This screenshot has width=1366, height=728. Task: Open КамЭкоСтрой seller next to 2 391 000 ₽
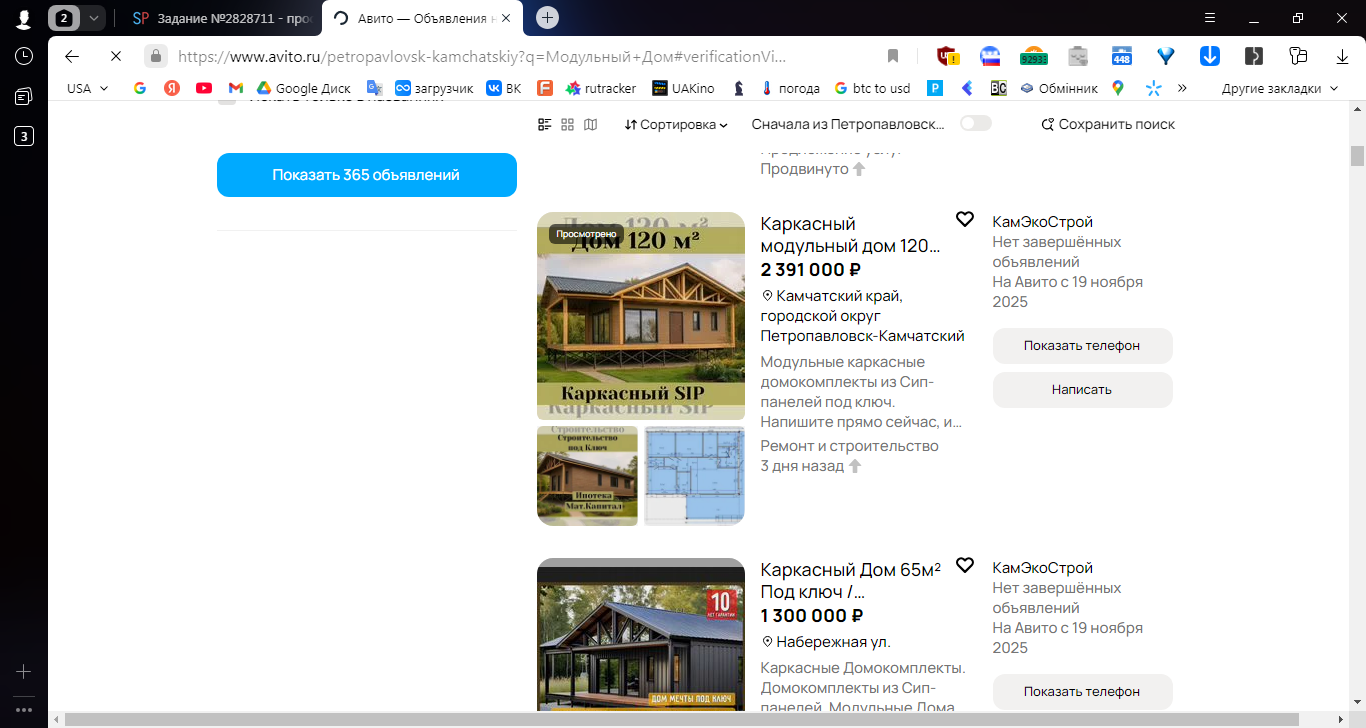click(1042, 222)
